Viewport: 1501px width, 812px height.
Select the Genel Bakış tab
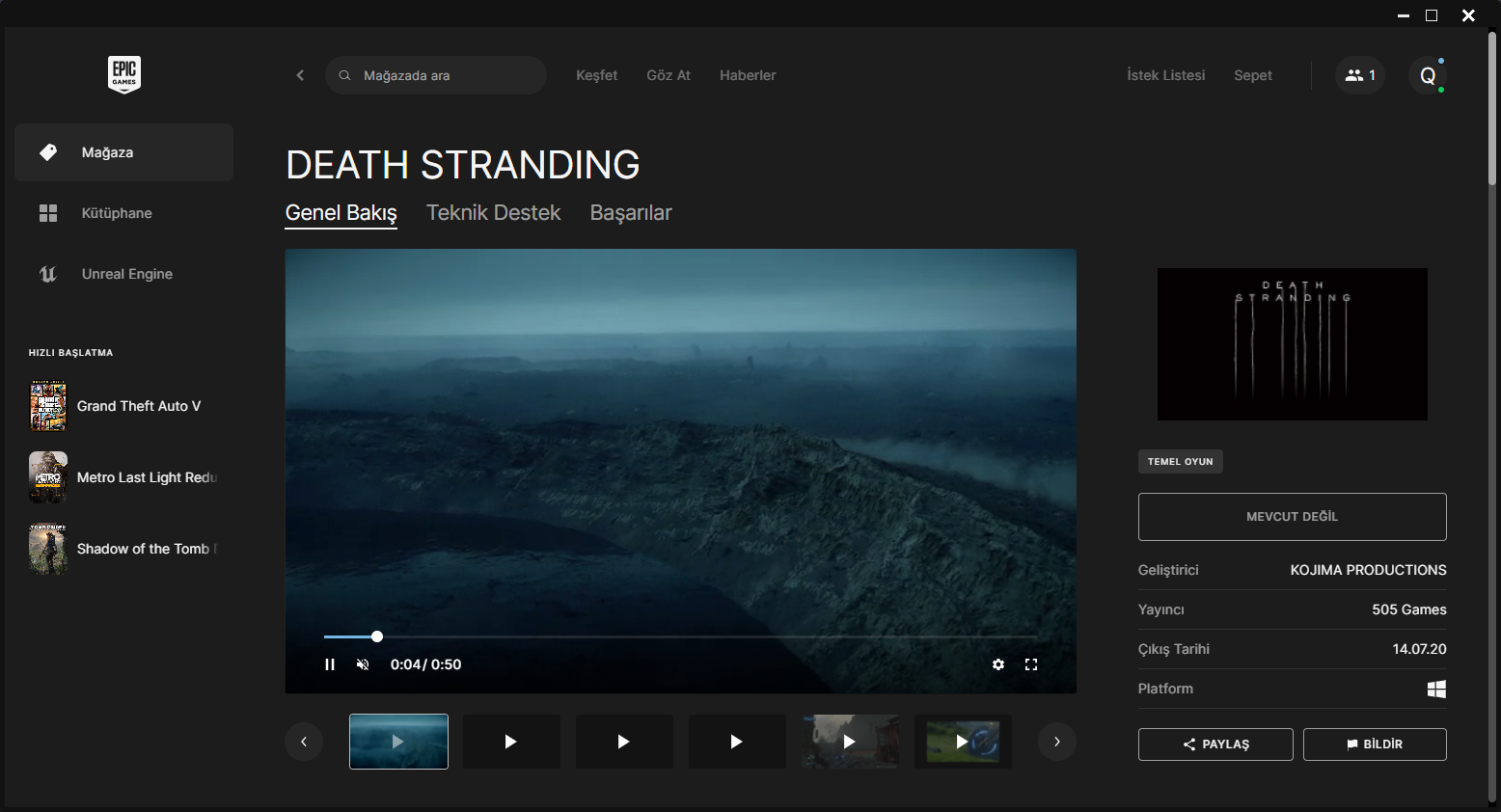pyautogui.click(x=341, y=213)
